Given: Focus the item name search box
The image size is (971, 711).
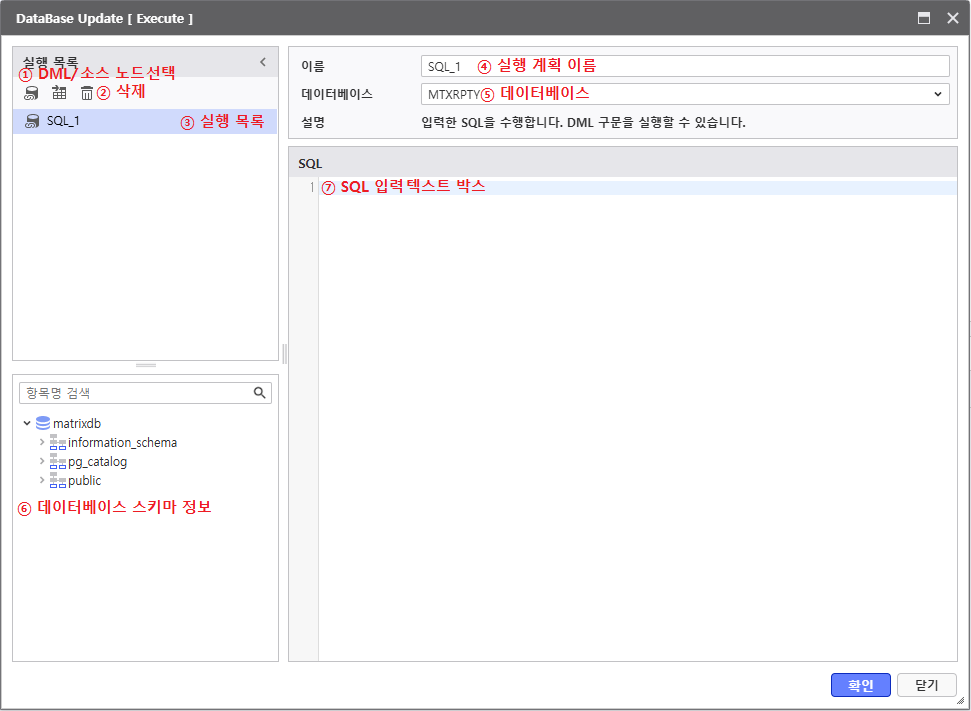Looking at the screenshot, I should click(x=135, y=393).
